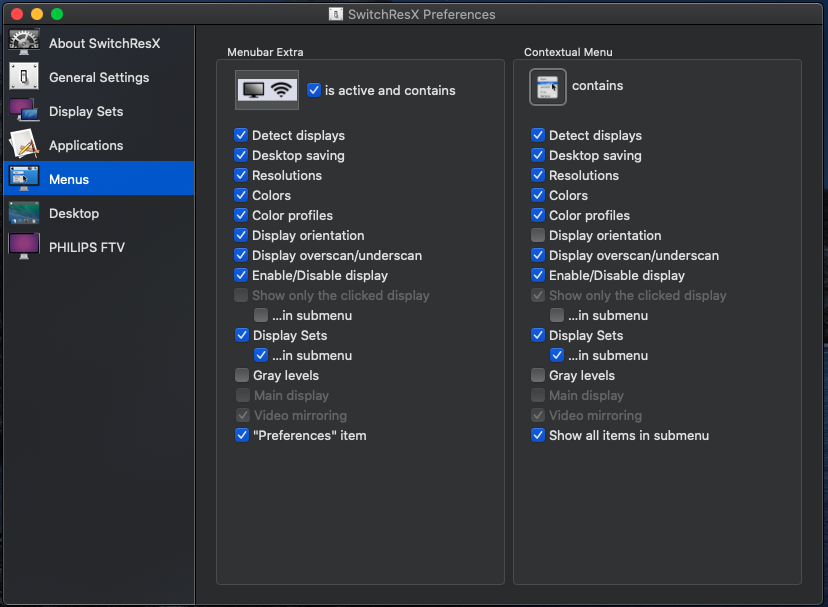The image size is (828, 607).
Task: Click the Menus sidebar icon
Action: (24, 179)
